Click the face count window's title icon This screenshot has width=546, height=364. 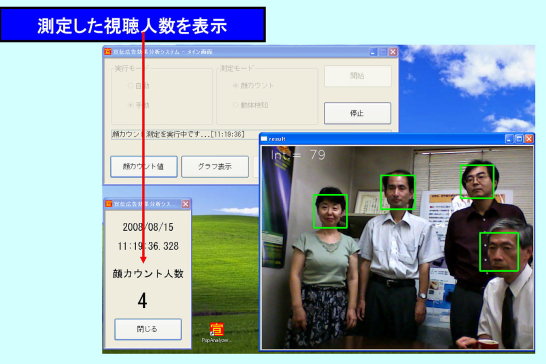pyautogui.click(x=109, y=204)
